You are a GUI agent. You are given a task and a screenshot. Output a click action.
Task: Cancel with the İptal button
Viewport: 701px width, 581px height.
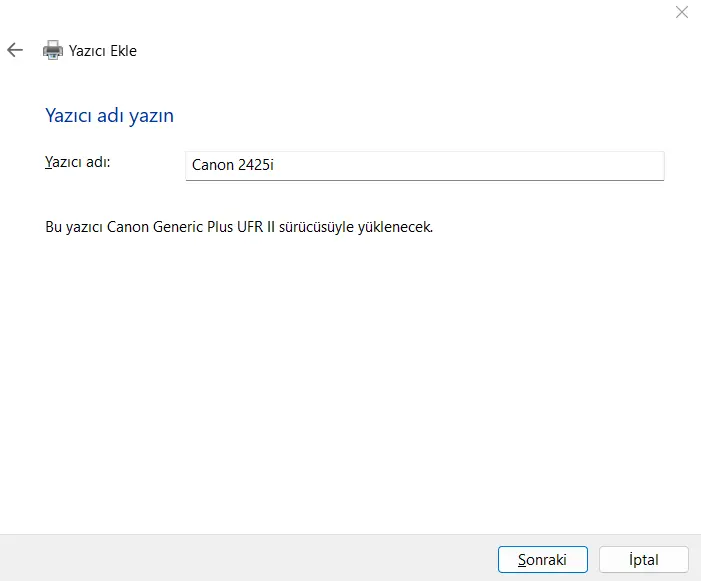[644, 560]
